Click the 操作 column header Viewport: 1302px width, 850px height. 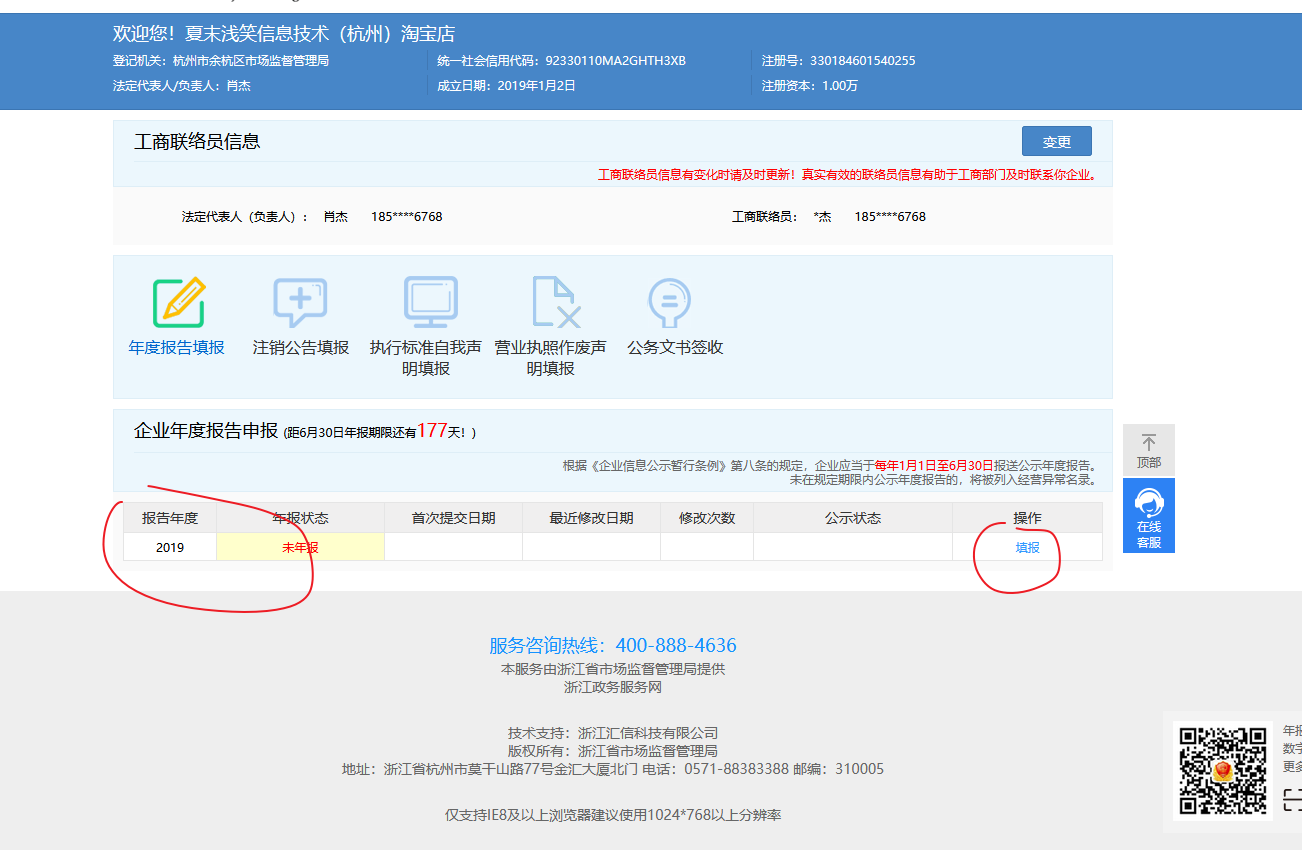(1027, 518)
